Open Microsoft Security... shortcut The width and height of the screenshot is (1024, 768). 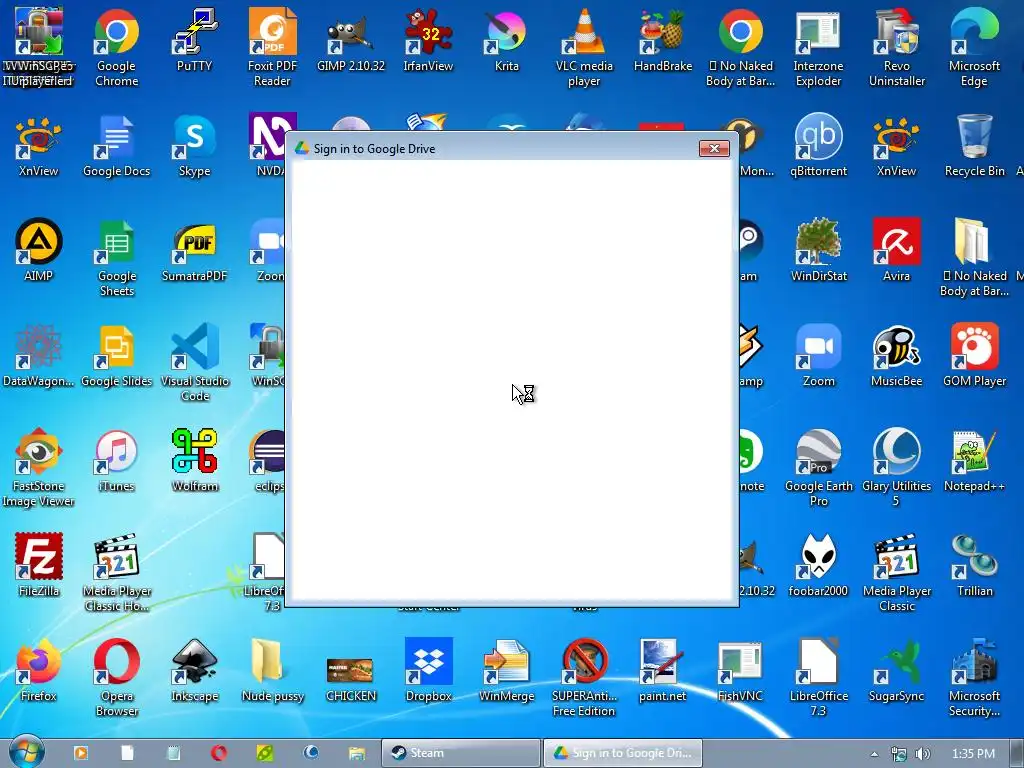pyautogui.click(x=974, y=678)
